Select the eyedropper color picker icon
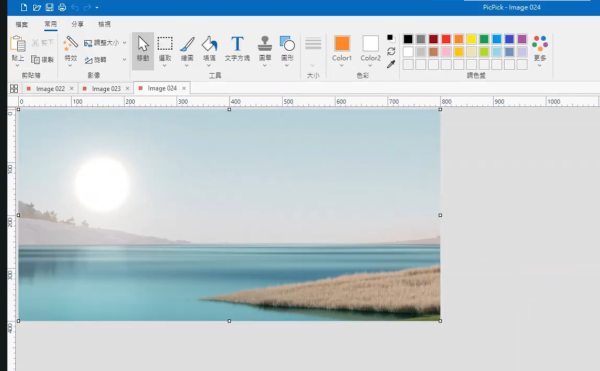 coord(391,64)
